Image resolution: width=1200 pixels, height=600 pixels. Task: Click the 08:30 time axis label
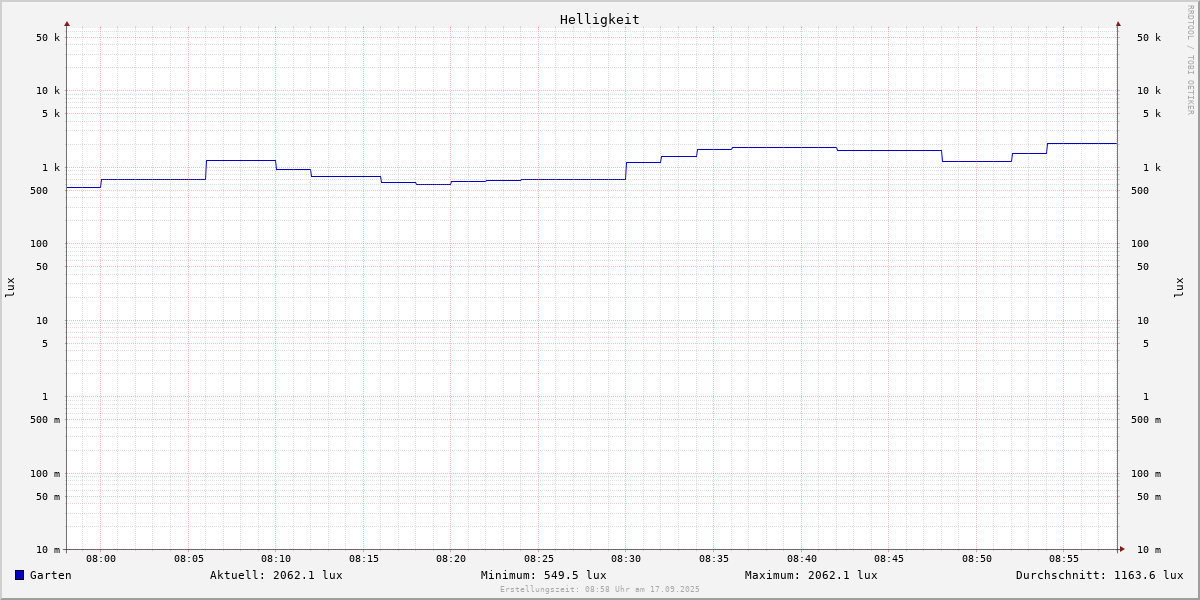coord(626,559)
